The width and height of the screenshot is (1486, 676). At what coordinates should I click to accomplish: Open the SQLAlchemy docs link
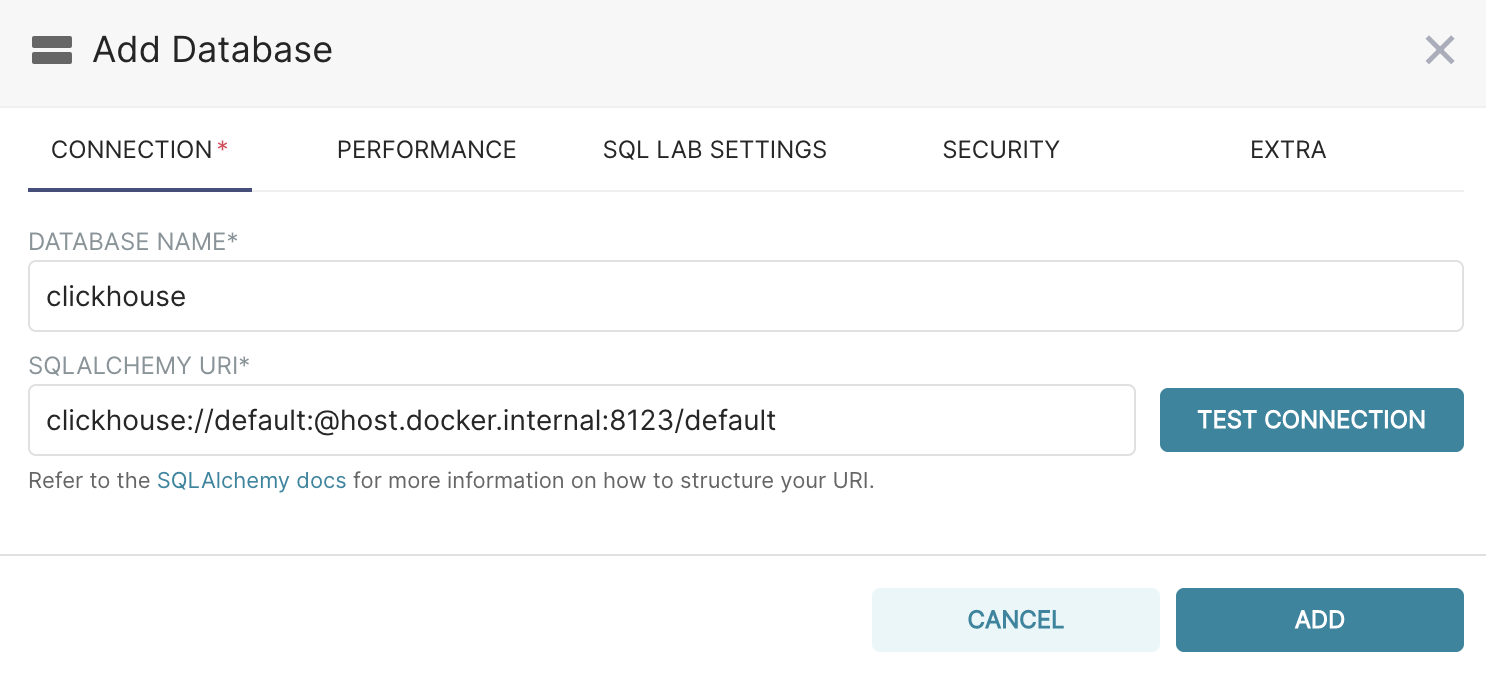pos(251,480)
